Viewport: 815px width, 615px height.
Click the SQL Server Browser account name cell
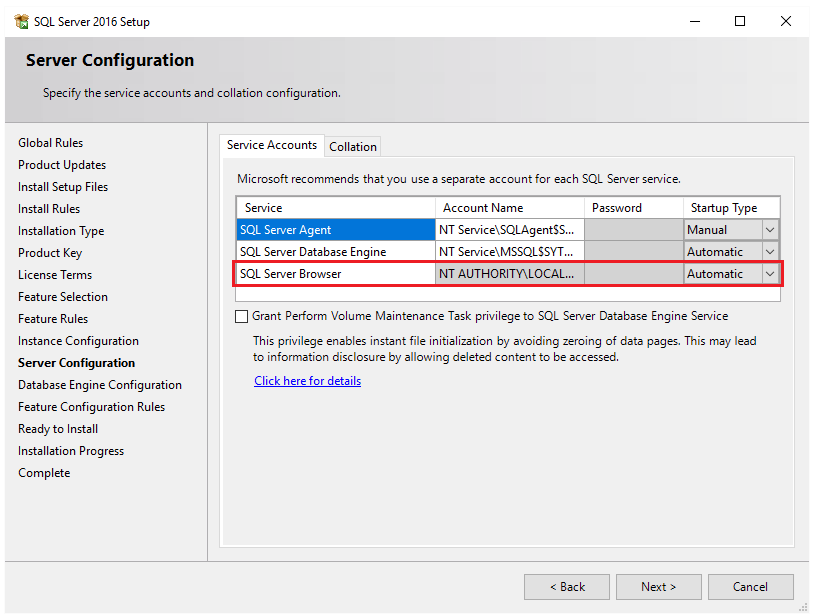pyautogui.click(x=509, y=274)
